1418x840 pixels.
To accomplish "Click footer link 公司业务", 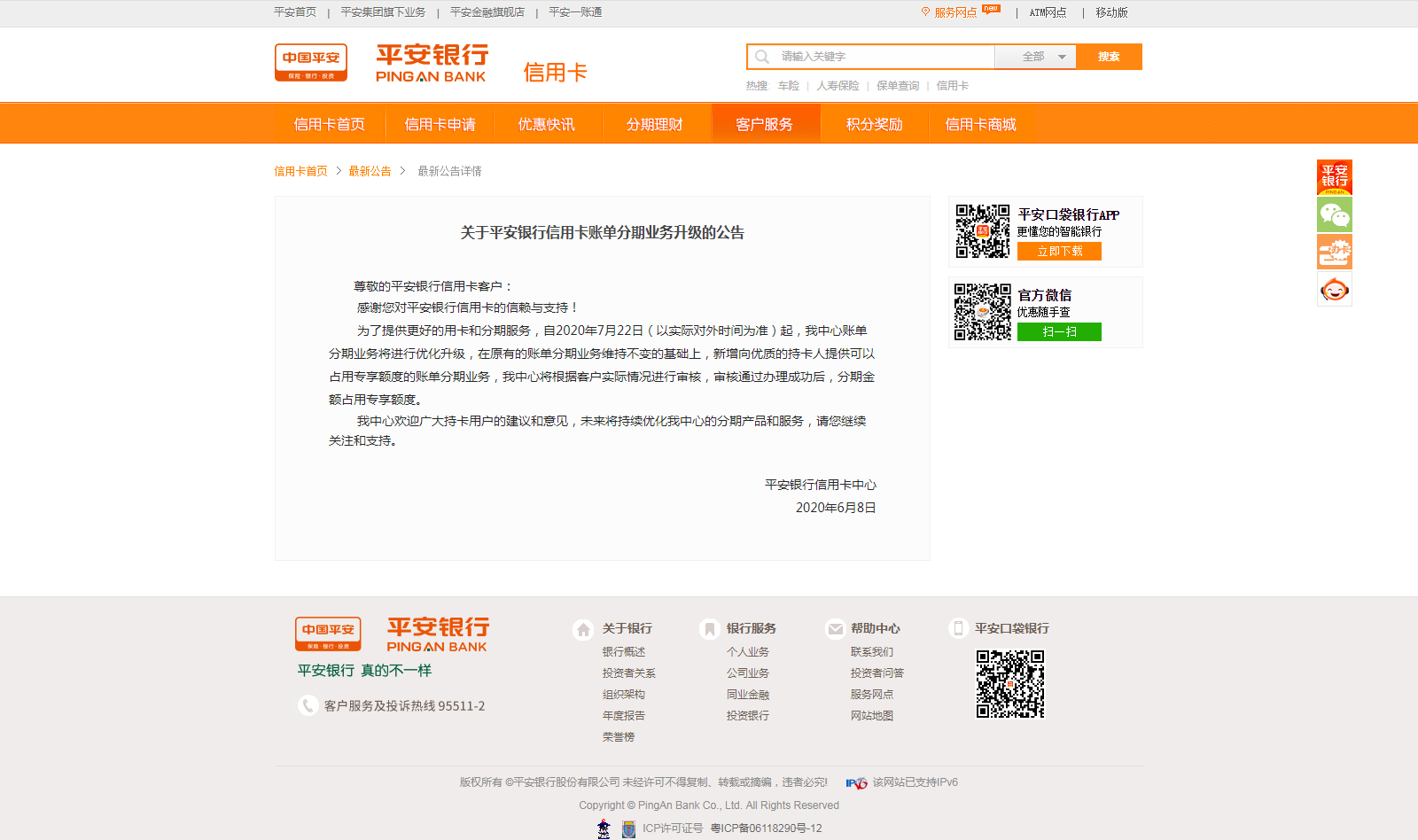I will coord(748,673).
